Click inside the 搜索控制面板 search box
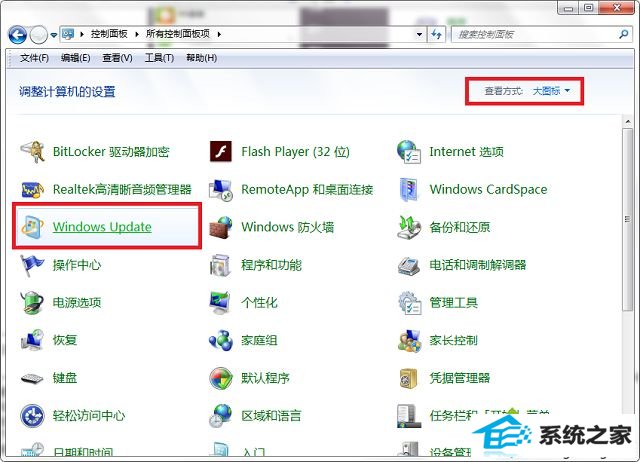640x462 pixels. click(535, 34)
